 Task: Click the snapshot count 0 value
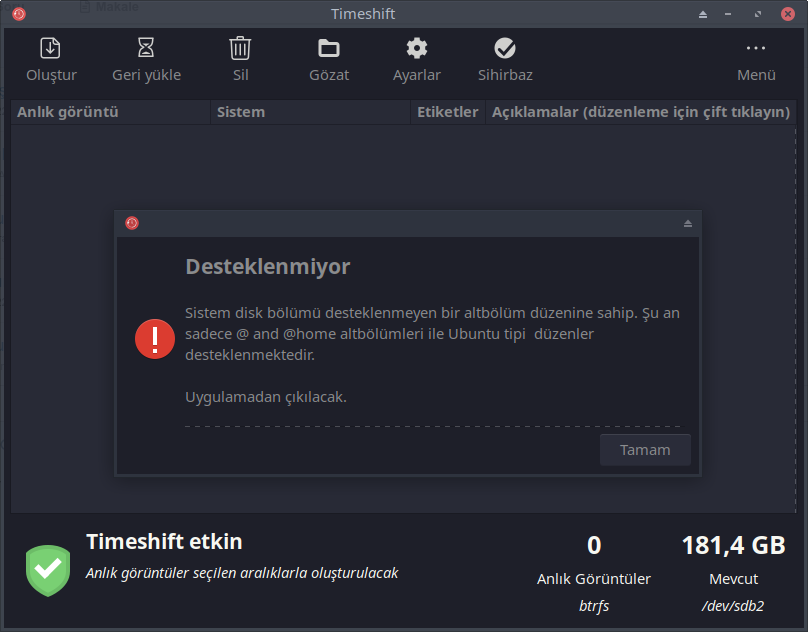coord(594,545)
